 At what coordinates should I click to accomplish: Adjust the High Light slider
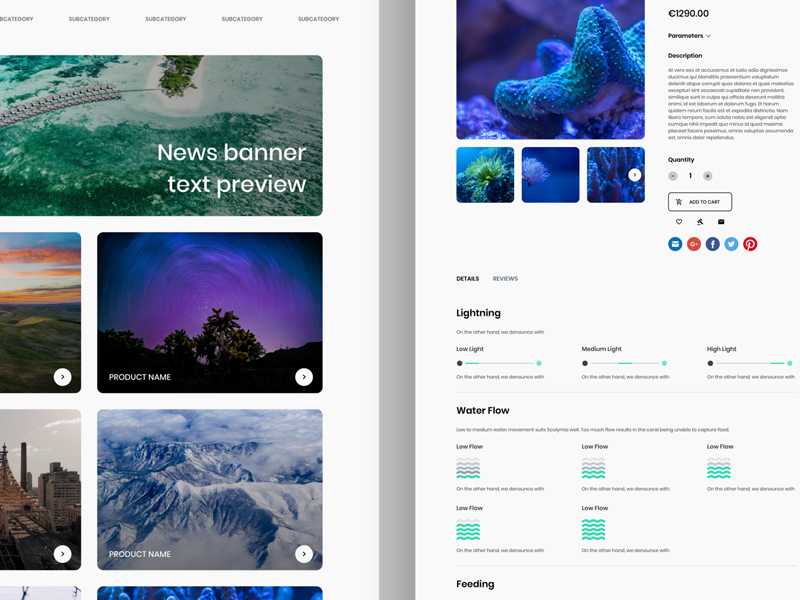(x=750, y=363)
